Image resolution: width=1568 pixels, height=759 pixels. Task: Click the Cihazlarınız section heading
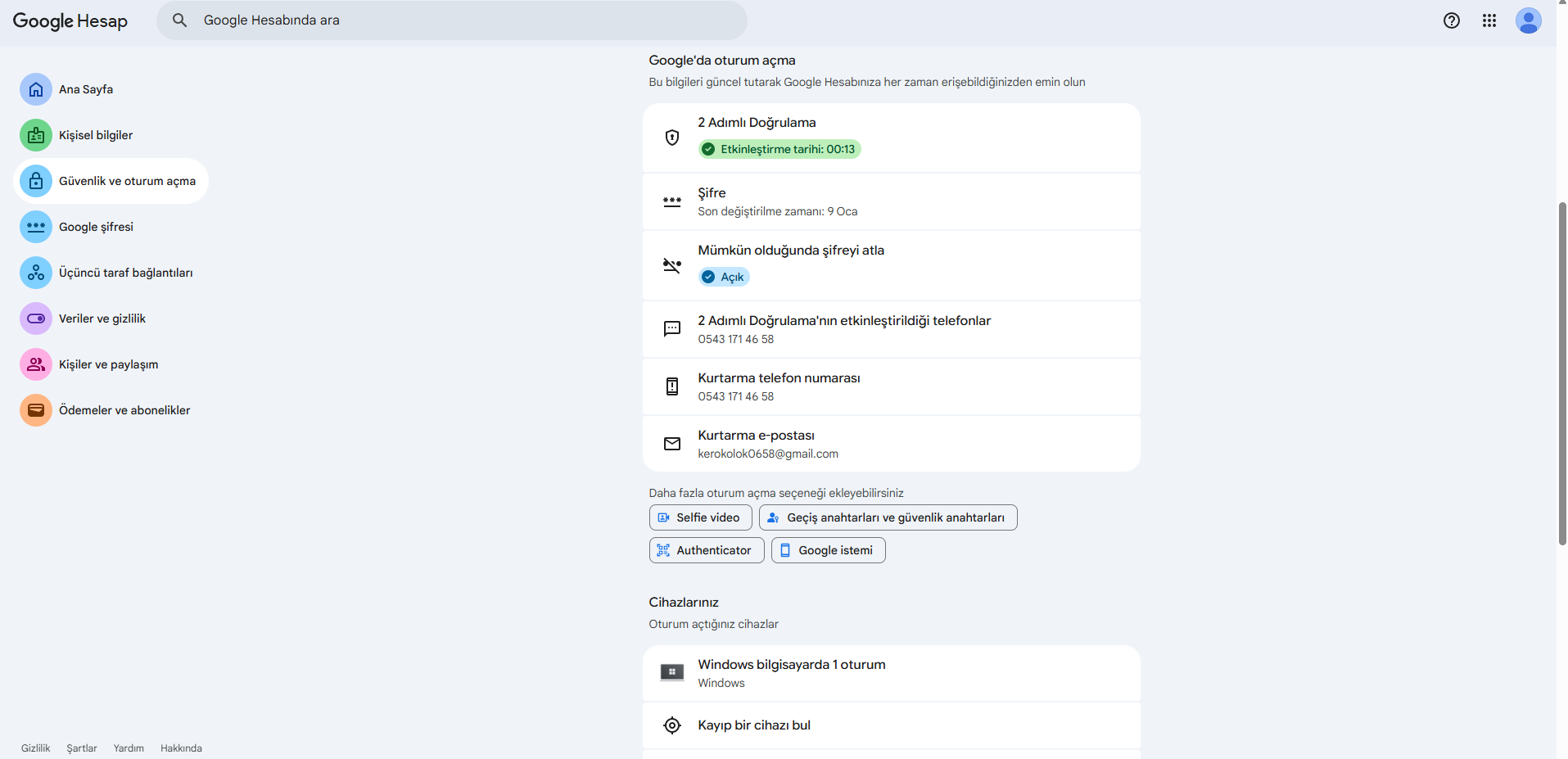click(x=683, y=603)
